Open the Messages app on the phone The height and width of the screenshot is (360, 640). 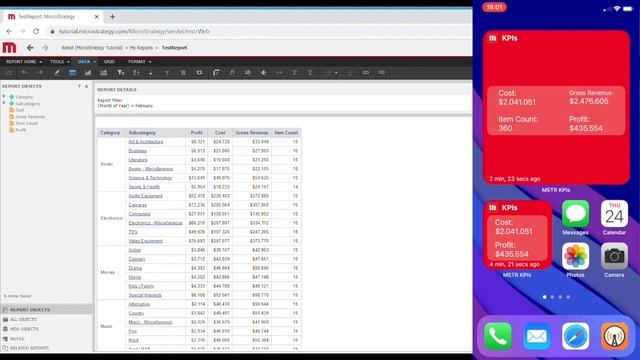coord(575,213)
